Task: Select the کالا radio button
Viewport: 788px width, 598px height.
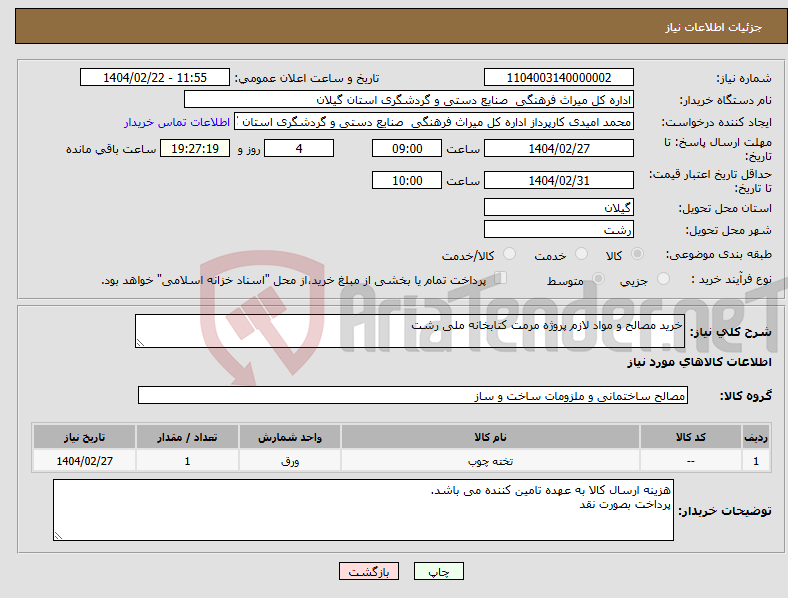Action: 637,254
